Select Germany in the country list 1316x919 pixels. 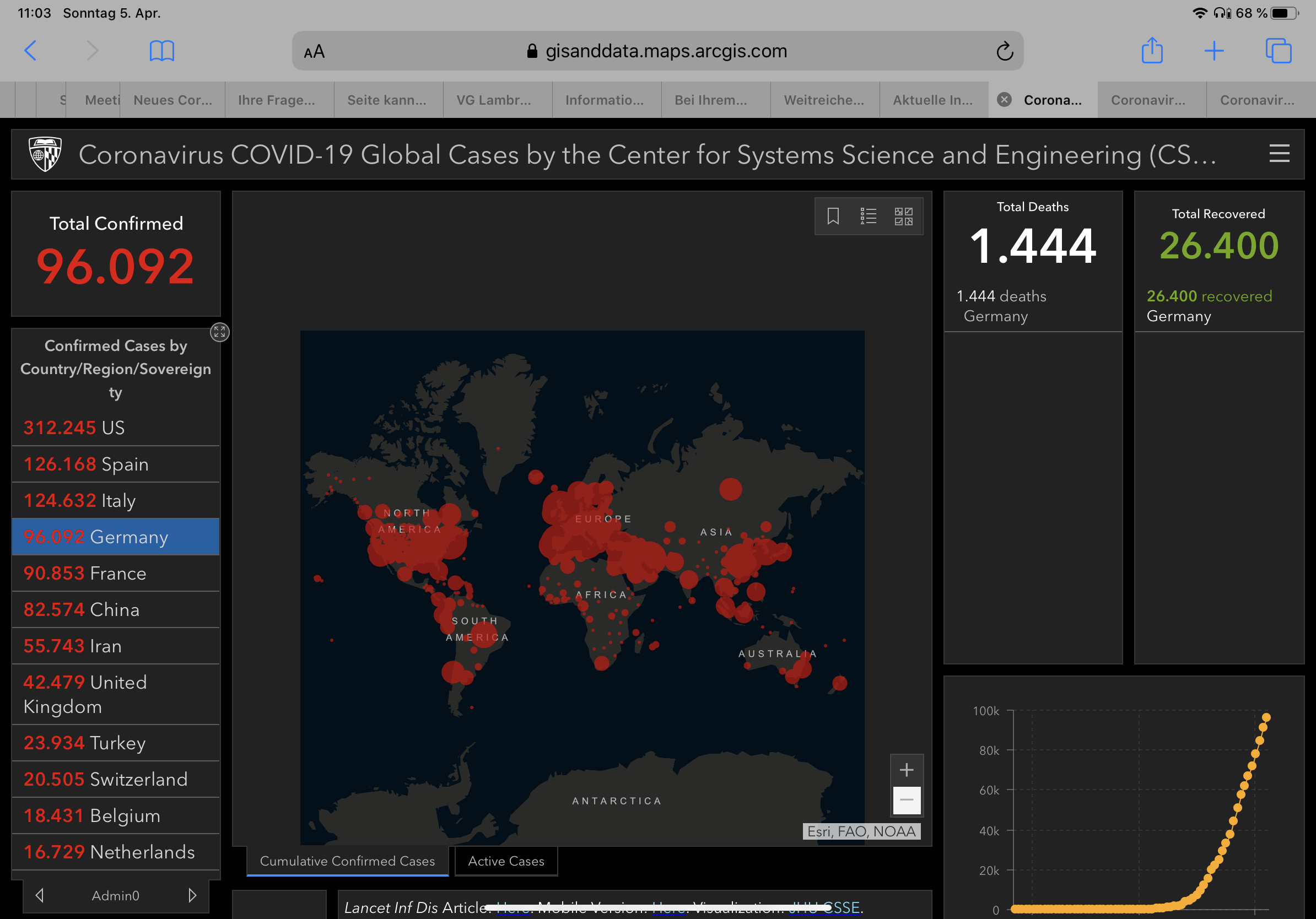[116, 537]
